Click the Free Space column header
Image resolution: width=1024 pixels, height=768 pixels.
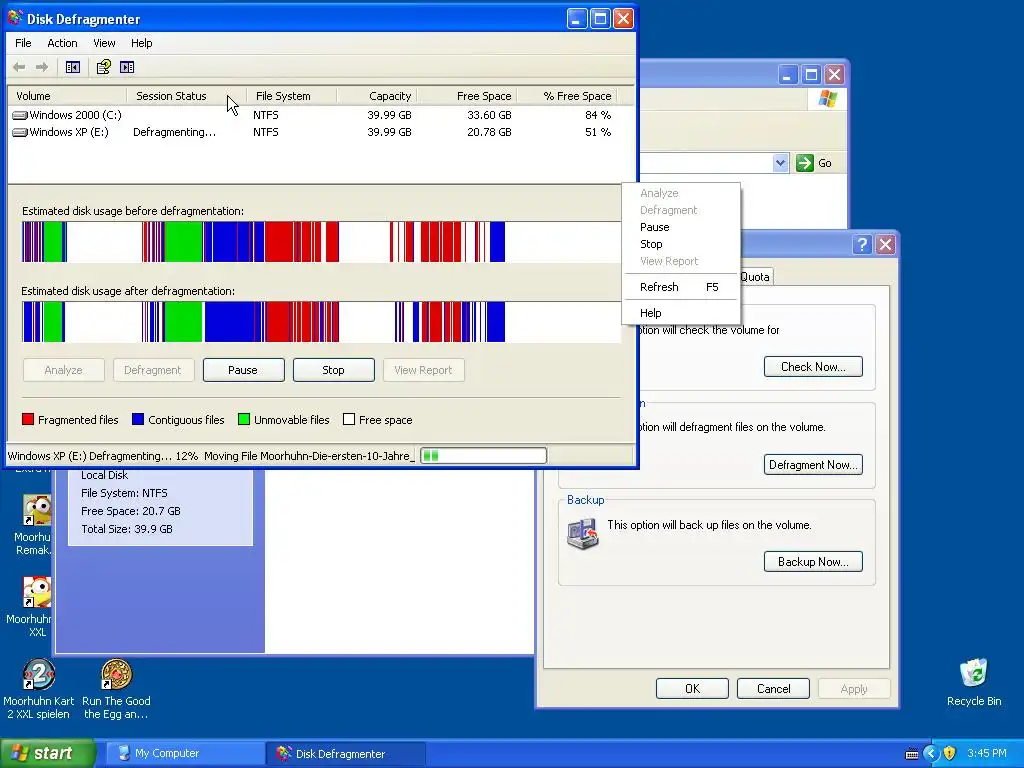[x=467, y=96]
